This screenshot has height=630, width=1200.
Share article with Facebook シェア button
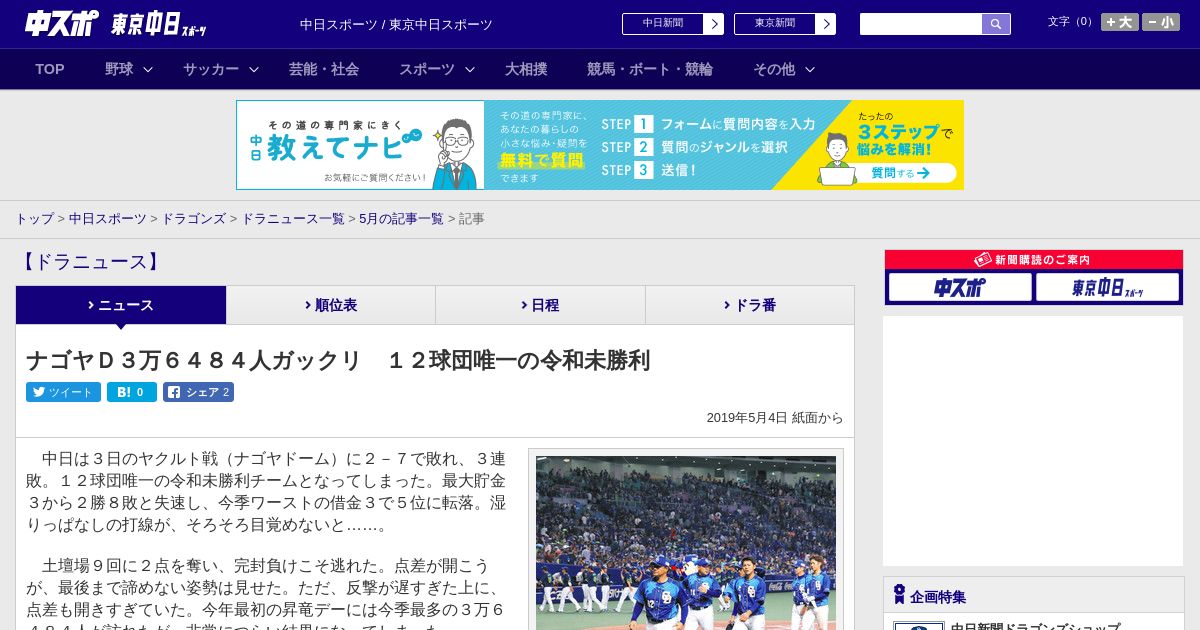click(x=198, y=392)
